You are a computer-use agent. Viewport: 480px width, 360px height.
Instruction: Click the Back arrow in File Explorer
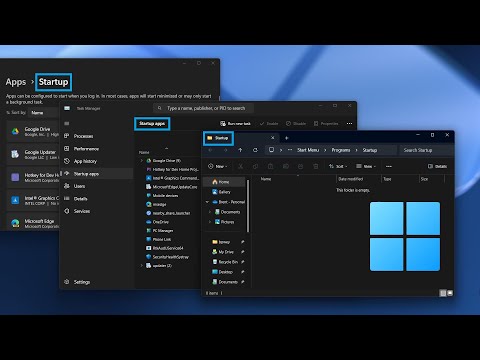coord(210,150)
